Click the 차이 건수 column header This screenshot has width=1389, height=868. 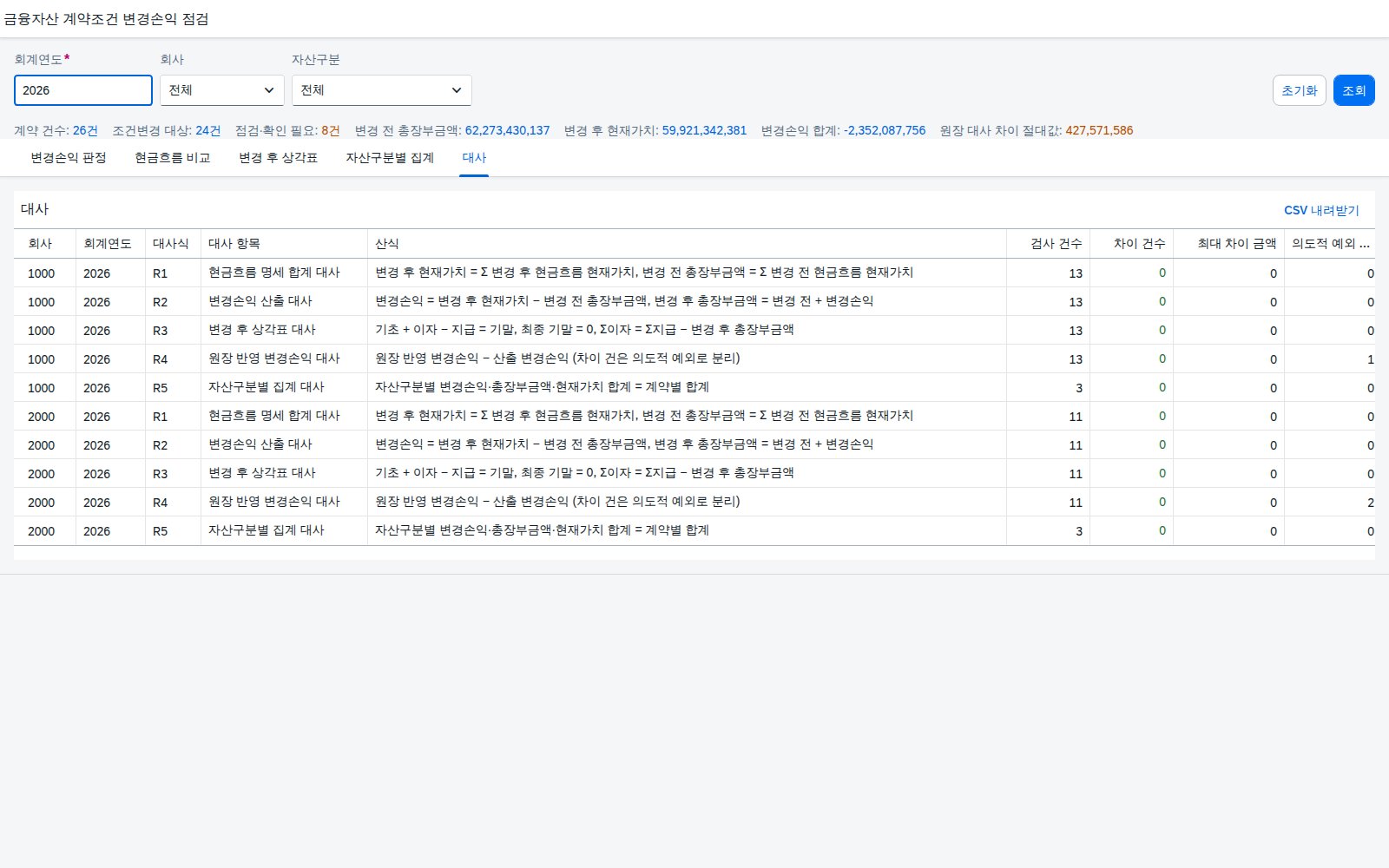tap(1132, 244)
